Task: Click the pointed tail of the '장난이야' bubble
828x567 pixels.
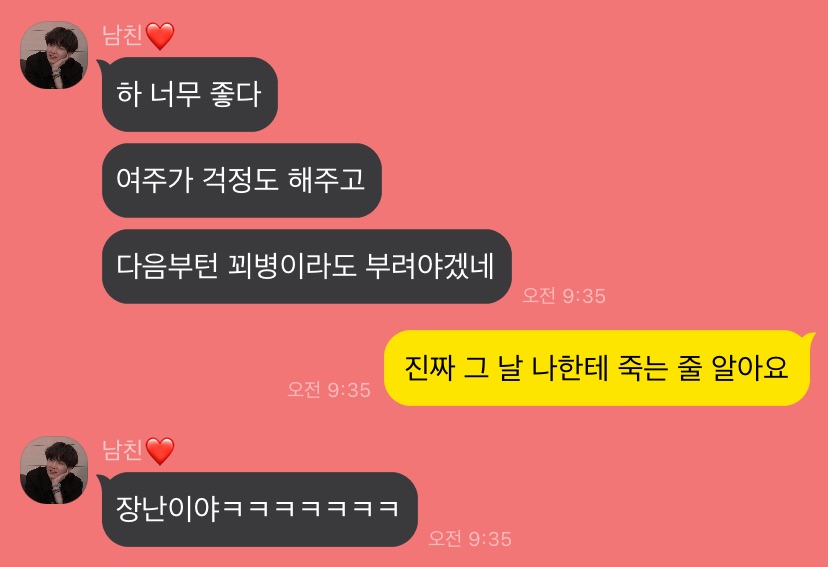Action: coord(102,480)
